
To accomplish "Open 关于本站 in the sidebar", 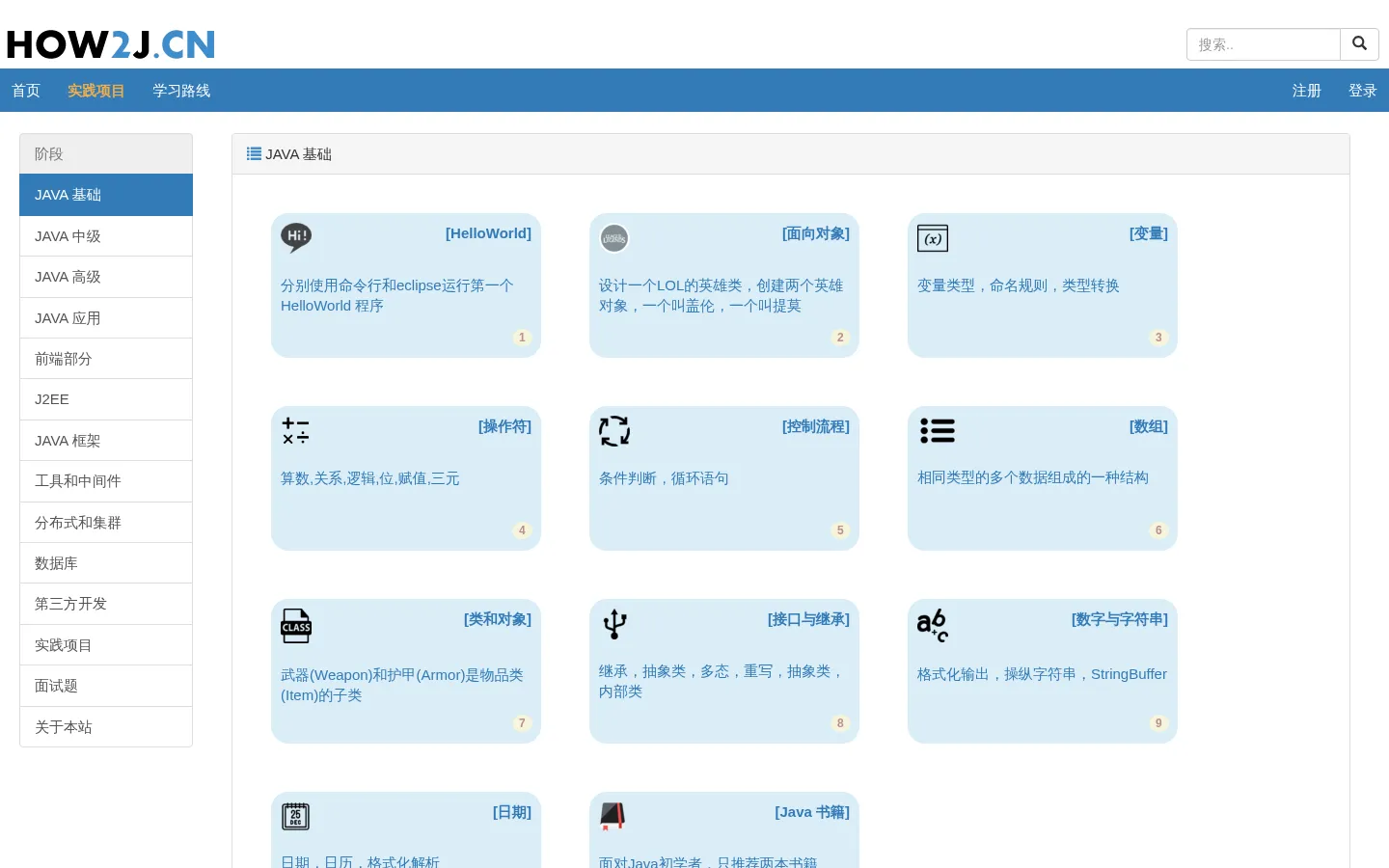I will (106, 727).
